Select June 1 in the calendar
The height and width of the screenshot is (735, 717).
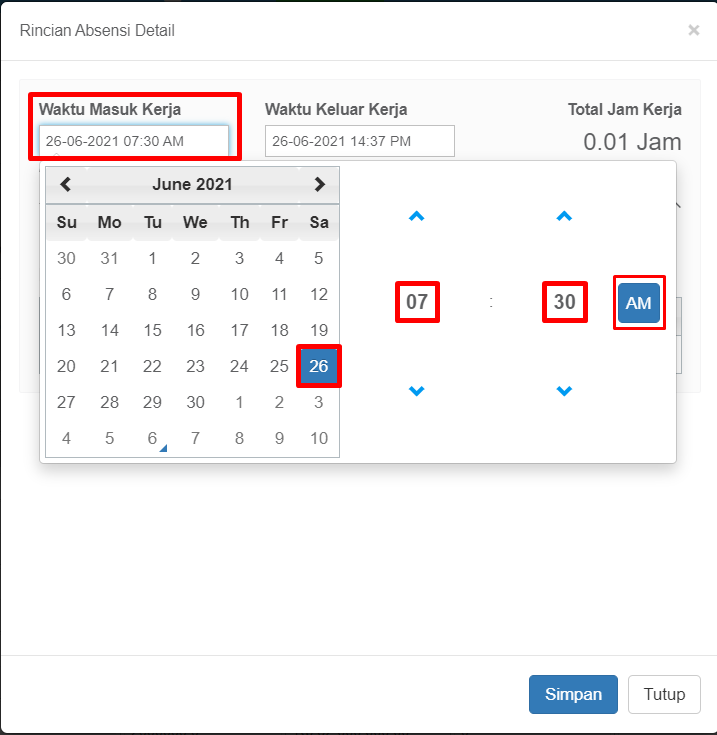(152, 258)
